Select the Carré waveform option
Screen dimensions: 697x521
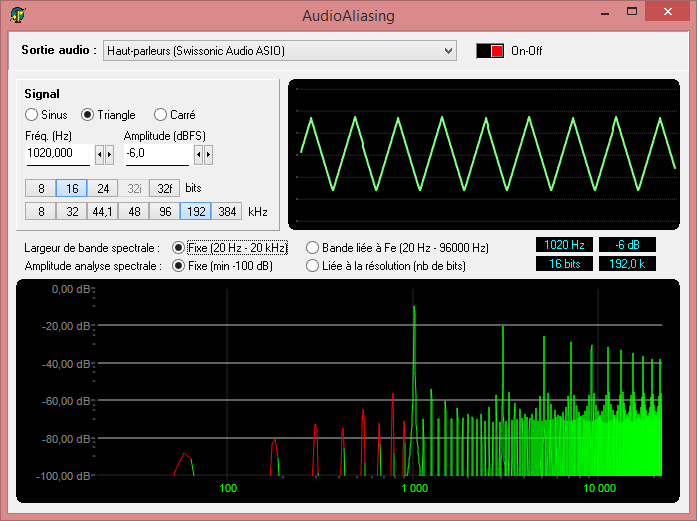(x=160, y=115)
